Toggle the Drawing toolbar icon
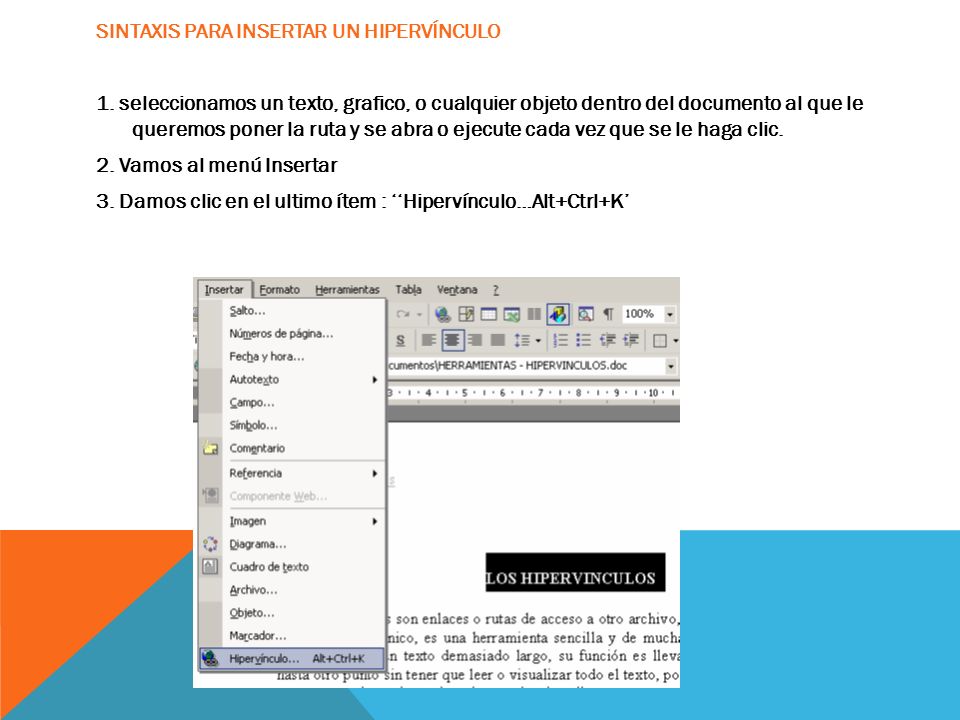 pos(558,314)
